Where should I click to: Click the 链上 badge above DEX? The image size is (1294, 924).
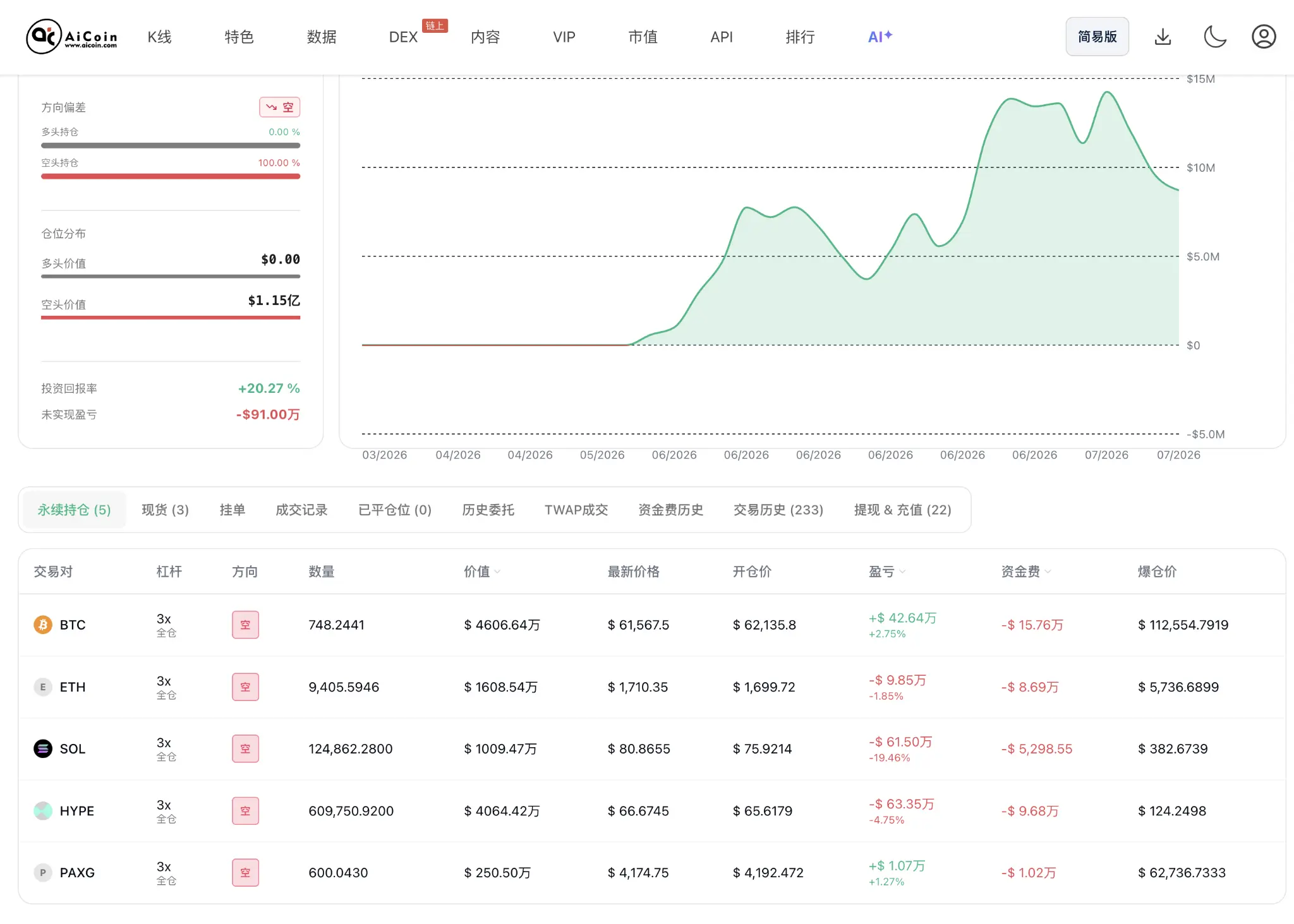tap(435, 25)
